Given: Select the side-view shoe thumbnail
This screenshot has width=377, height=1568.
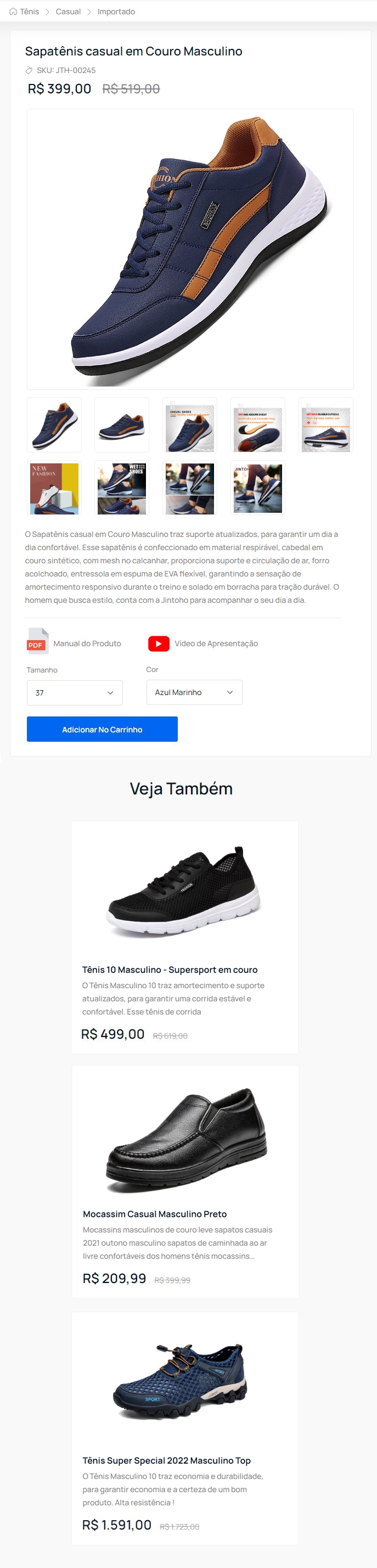Looking at the screenshot, I should [x=122, y=425].
